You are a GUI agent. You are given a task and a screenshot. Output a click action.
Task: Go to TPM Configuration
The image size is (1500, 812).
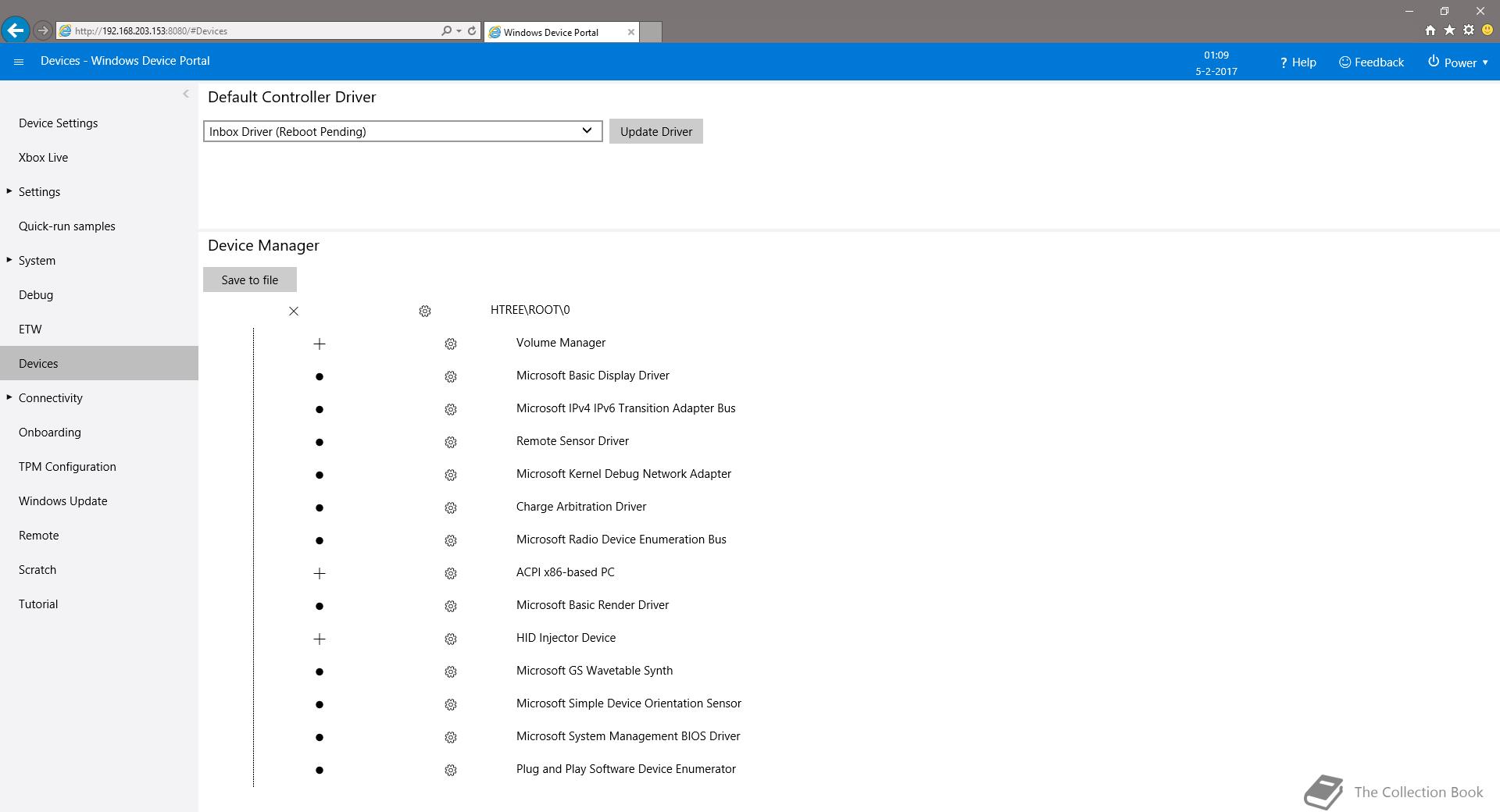[67, 467]
